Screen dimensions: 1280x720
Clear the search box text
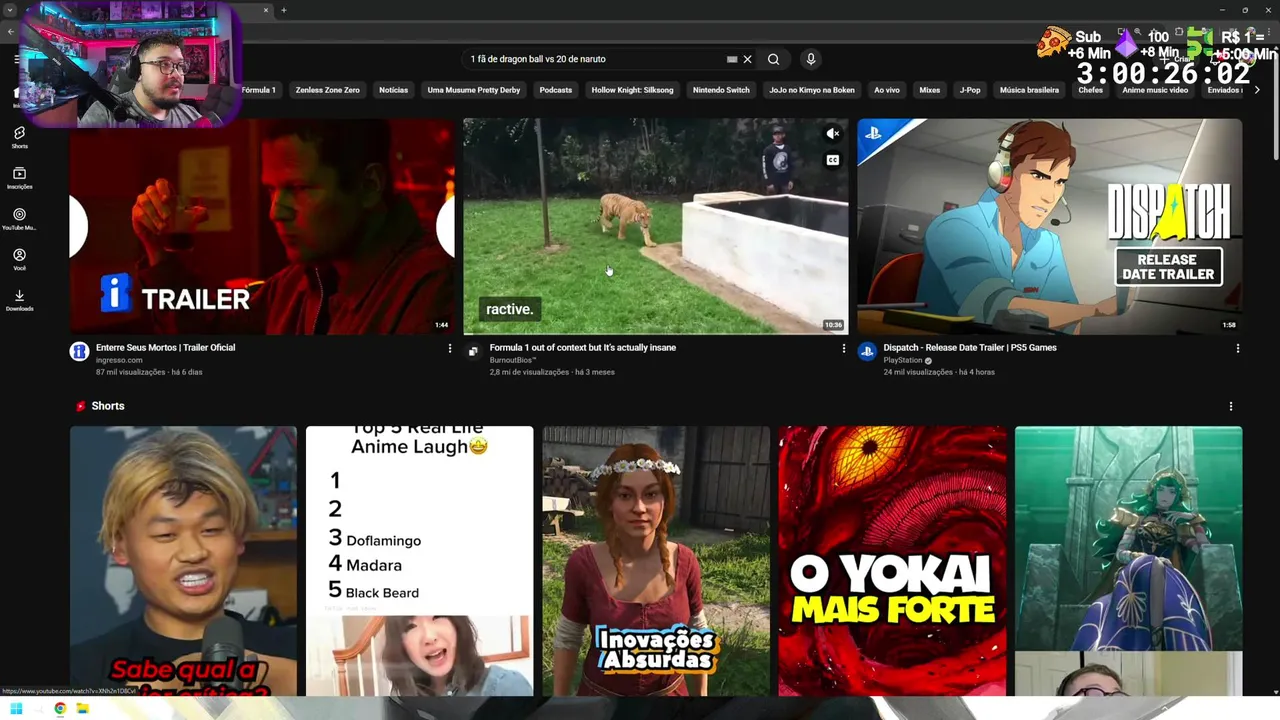pos(747,59)
